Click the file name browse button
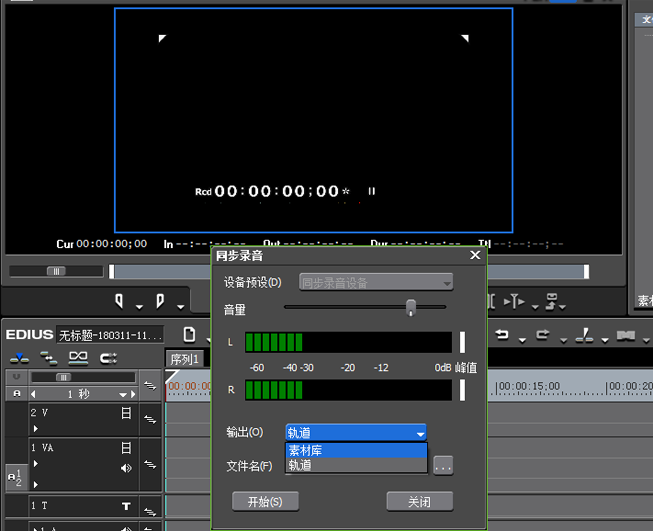653x531 pixels. coord(443,466)
